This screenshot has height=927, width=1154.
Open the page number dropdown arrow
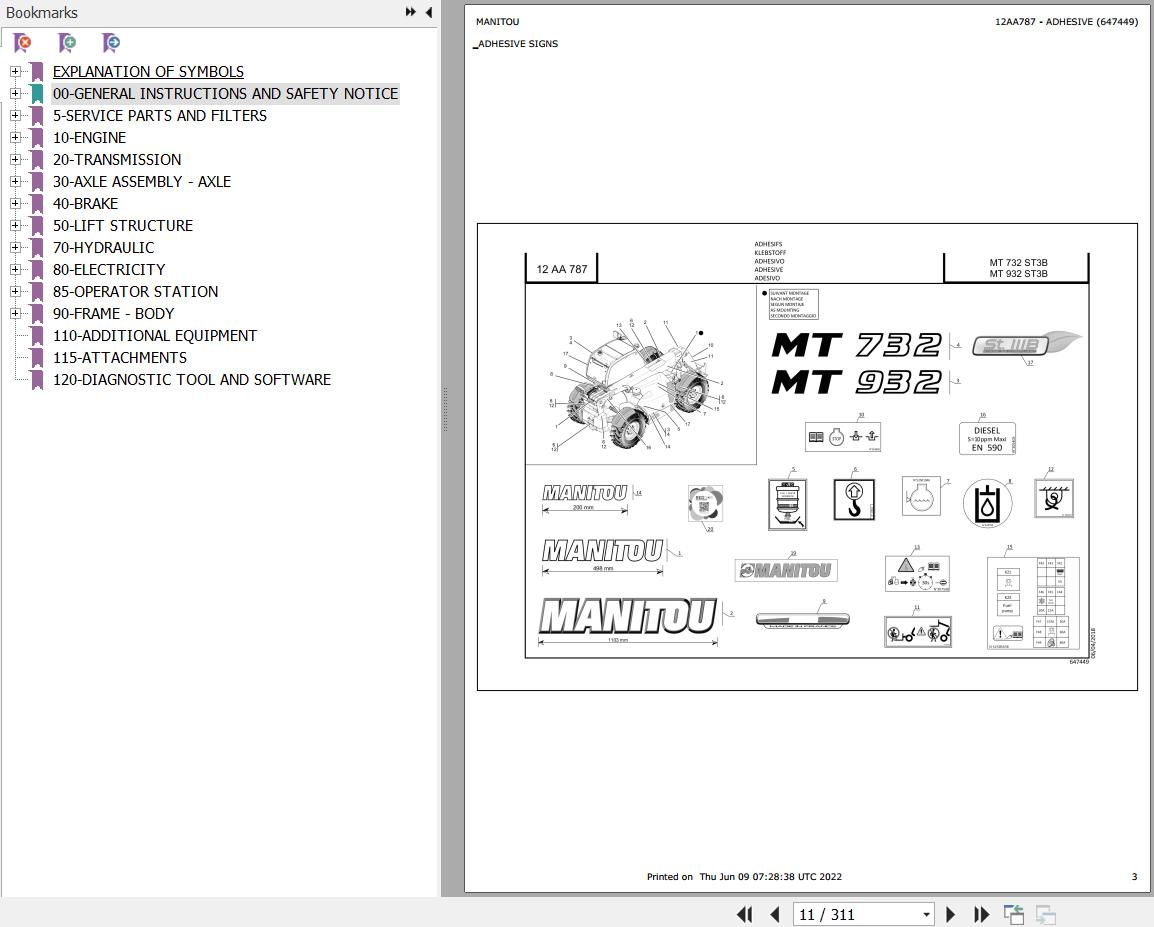(926, 914)
